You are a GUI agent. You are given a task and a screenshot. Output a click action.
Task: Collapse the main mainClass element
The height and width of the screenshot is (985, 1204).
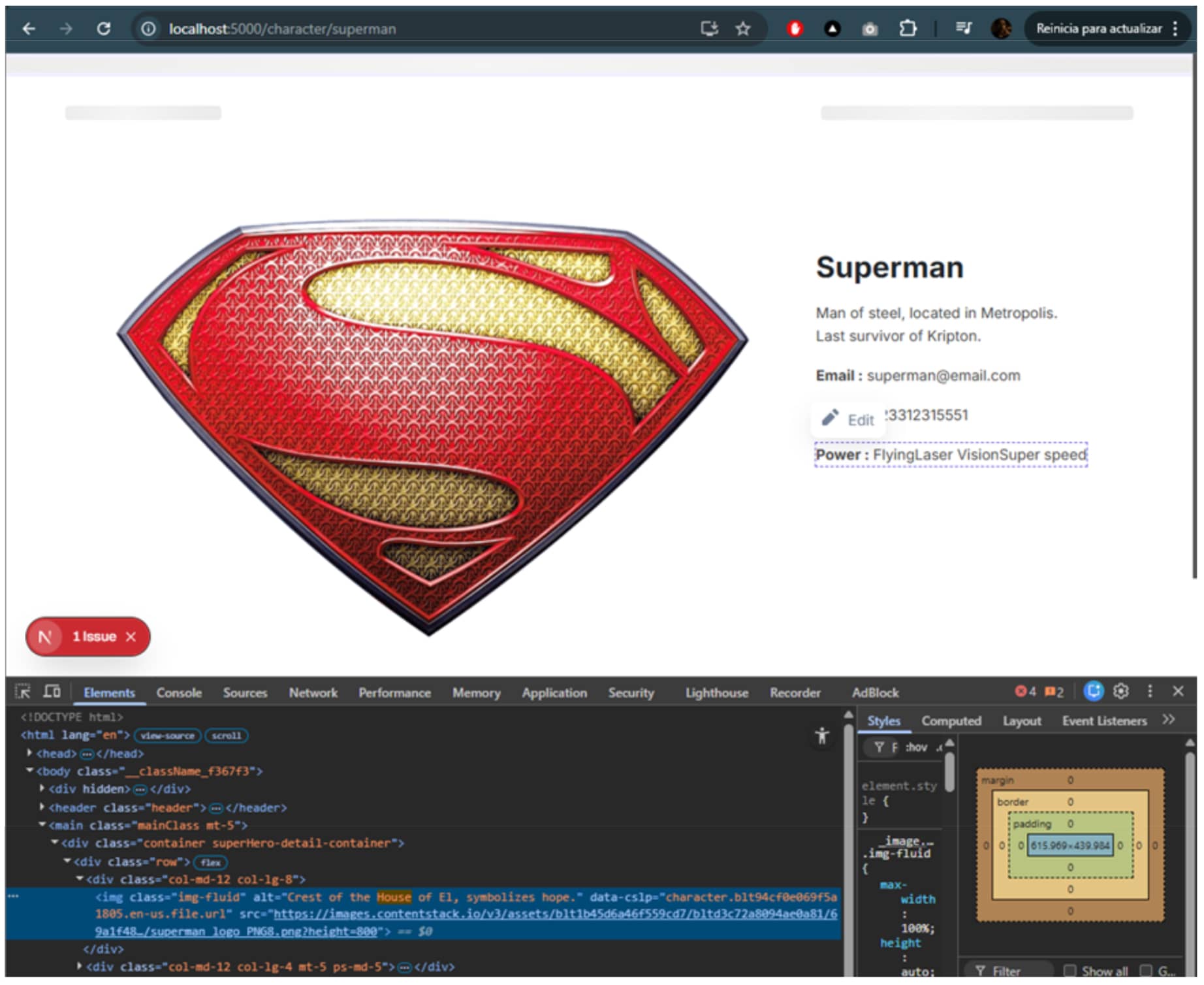click(42, 826)
